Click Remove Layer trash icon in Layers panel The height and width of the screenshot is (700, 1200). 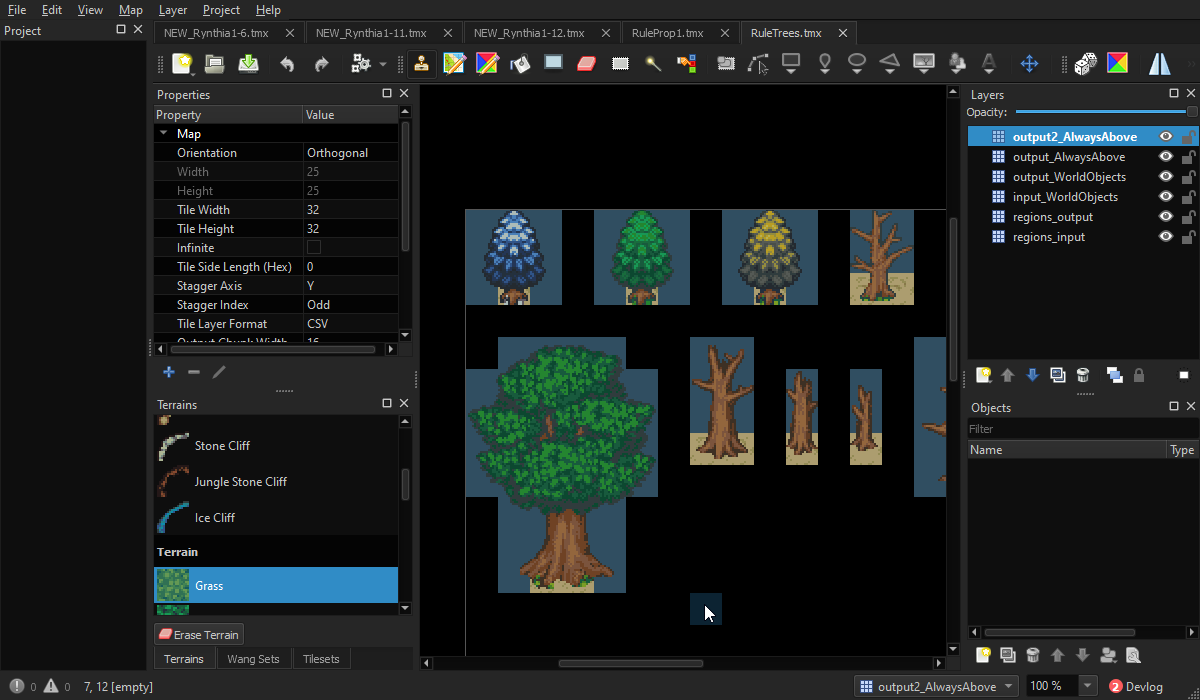1083,375
